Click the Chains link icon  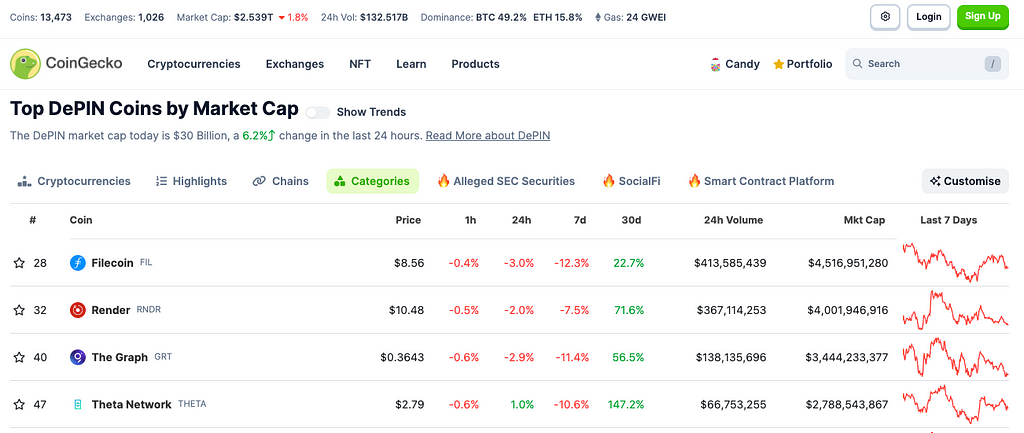click(259, 181)
